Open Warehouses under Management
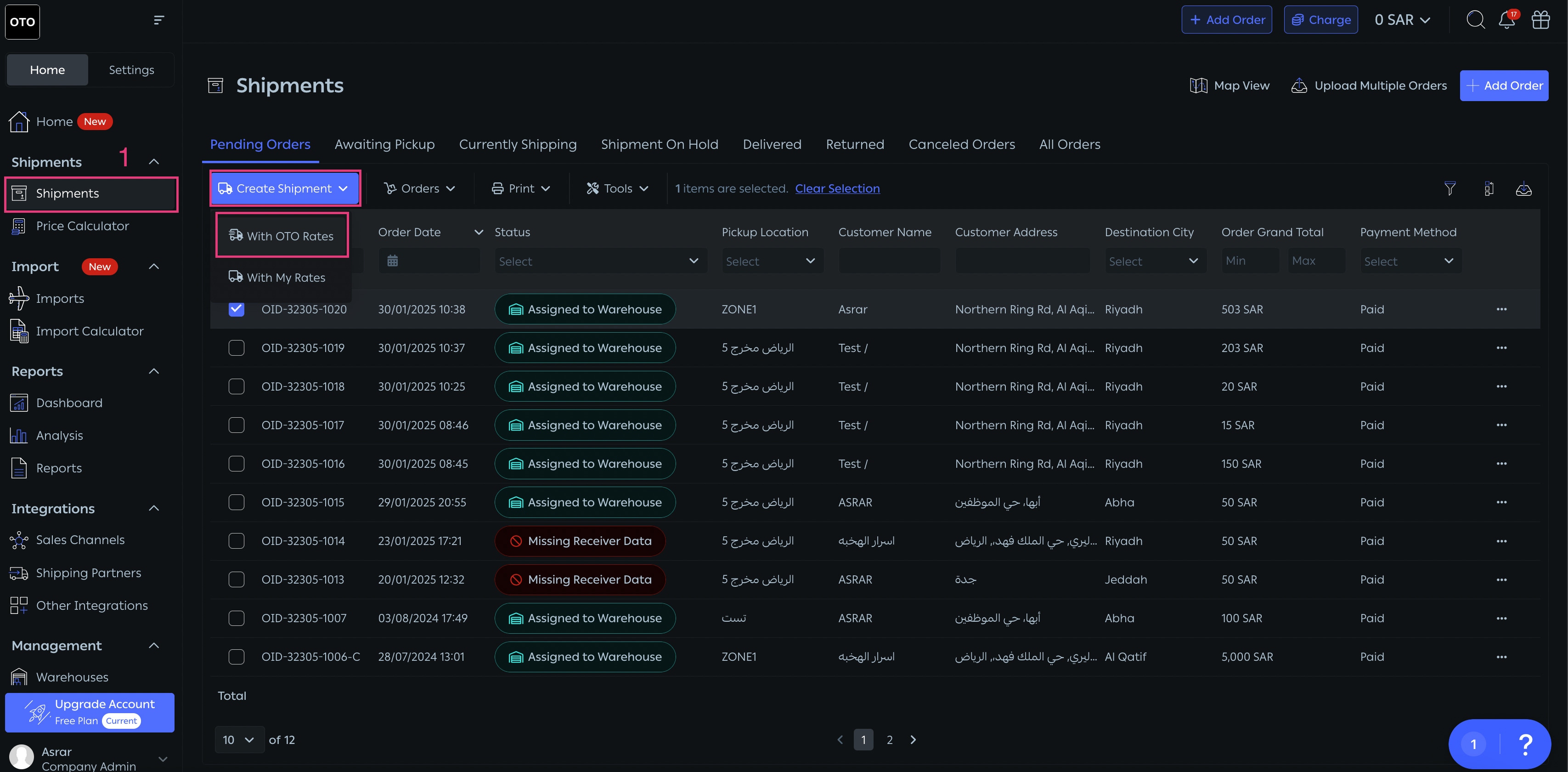The height and width of the screenshot is (772, 1568). coord(72,677)
